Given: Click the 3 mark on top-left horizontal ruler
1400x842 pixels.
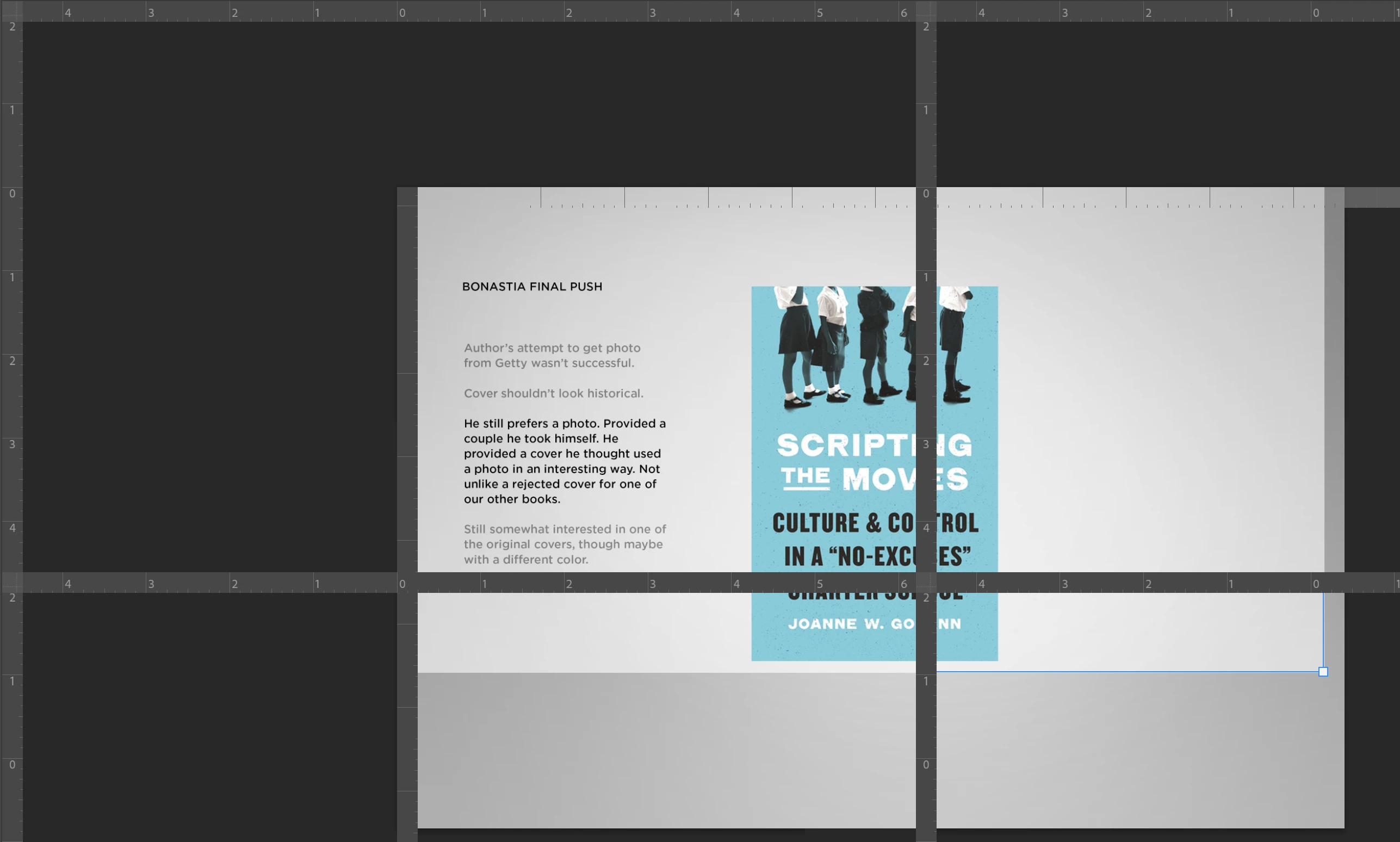Looking at the screenshot, I should pos(151,13).
